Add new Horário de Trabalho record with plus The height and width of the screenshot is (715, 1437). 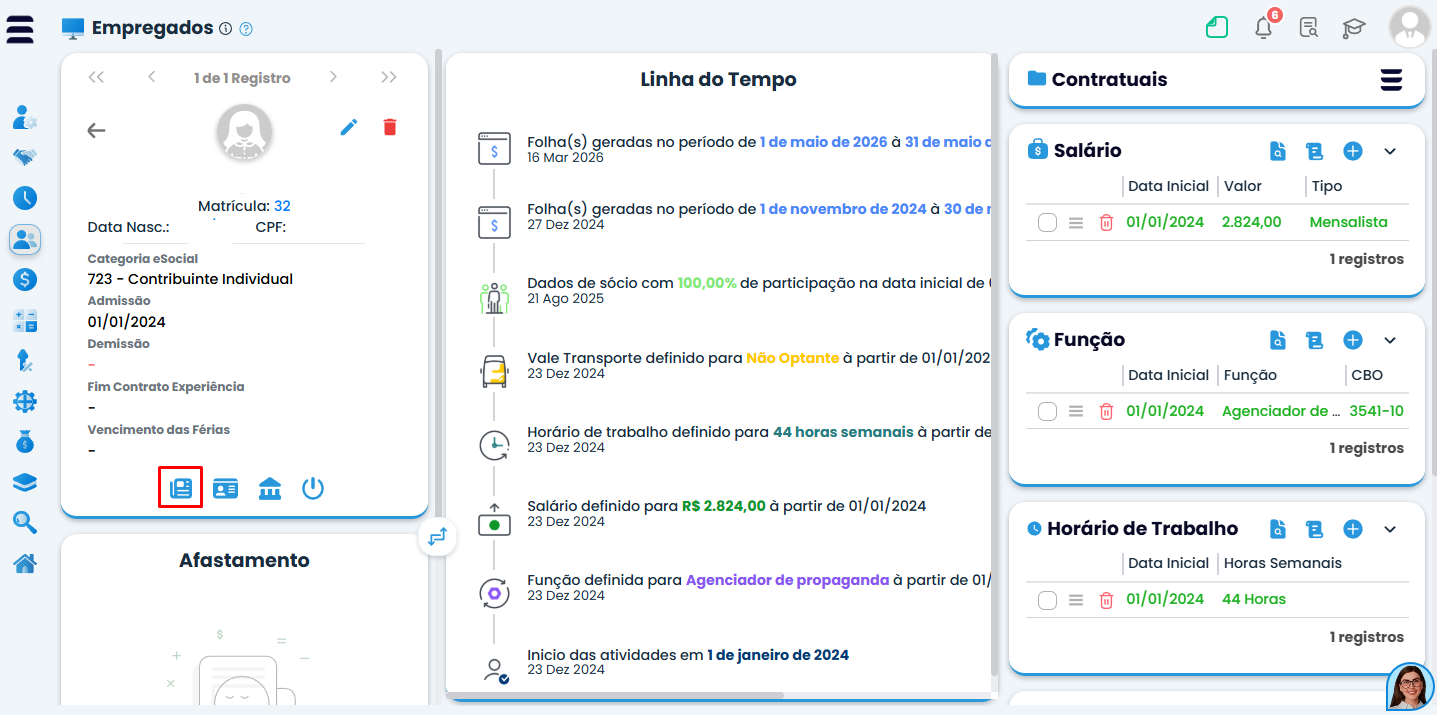tap(1353, 529)
